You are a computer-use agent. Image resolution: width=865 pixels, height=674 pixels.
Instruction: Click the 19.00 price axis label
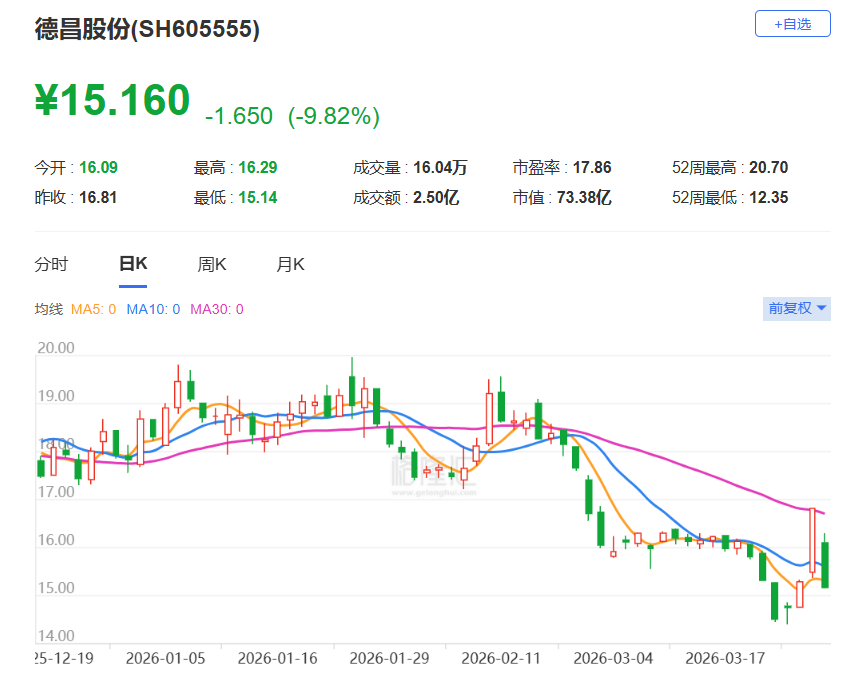click(56, 396)
